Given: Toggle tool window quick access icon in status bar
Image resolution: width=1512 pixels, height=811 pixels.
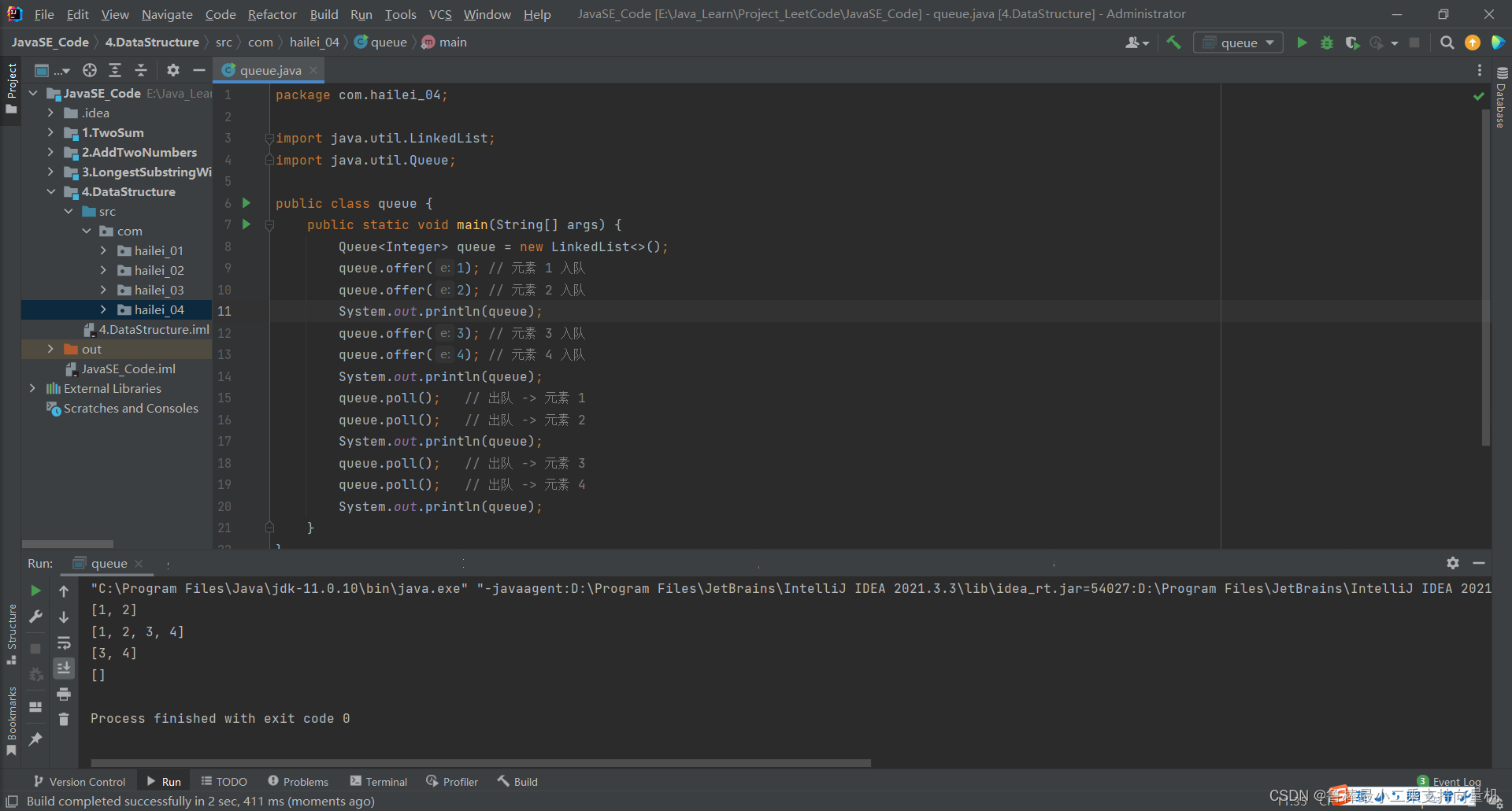Looking at the screenshot, I should (12, 801).
